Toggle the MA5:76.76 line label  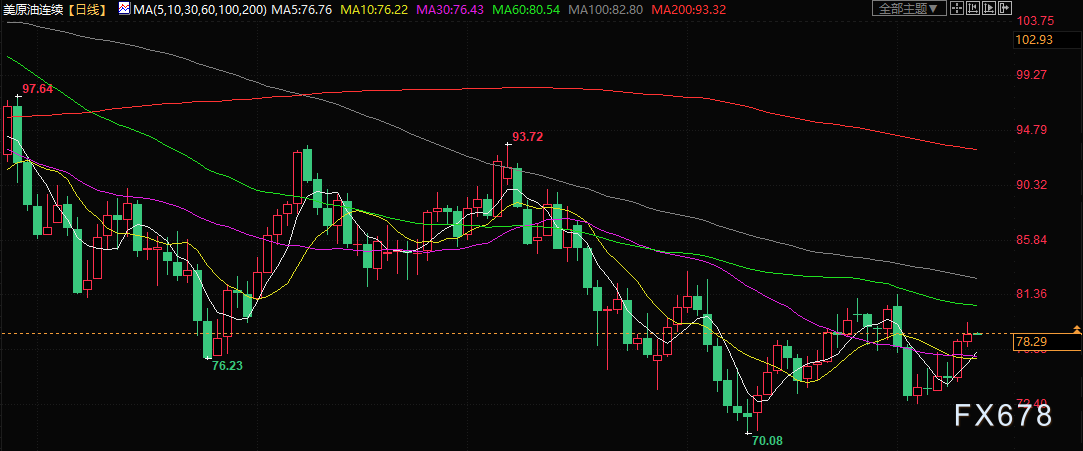(x=304, y=9)
